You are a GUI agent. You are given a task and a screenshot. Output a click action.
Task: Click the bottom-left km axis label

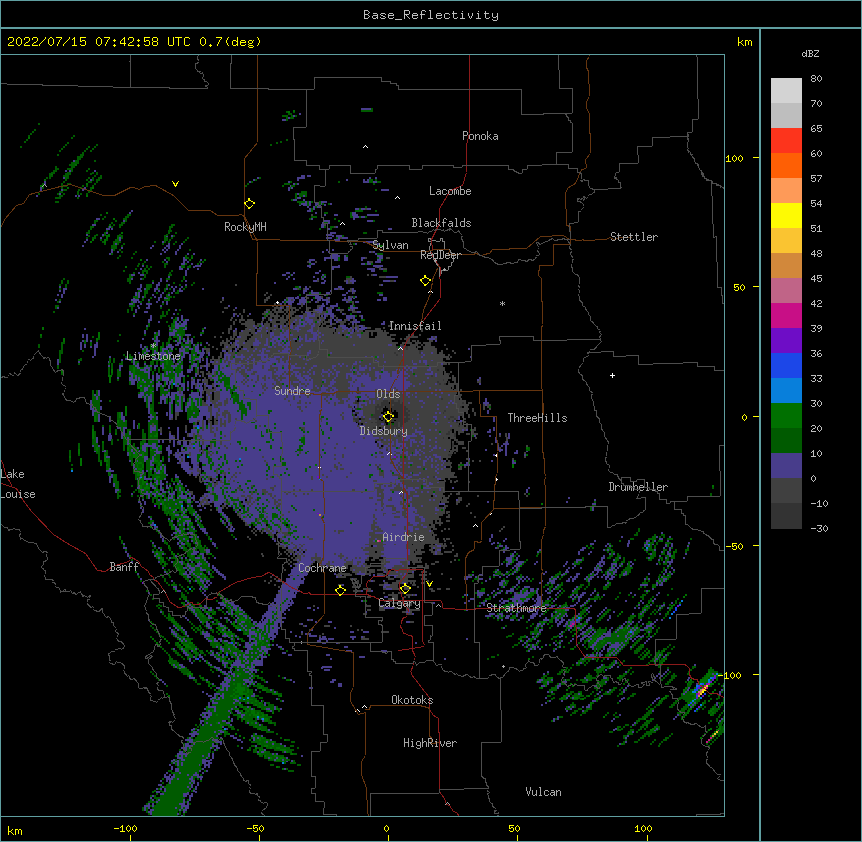click(15, 830)
